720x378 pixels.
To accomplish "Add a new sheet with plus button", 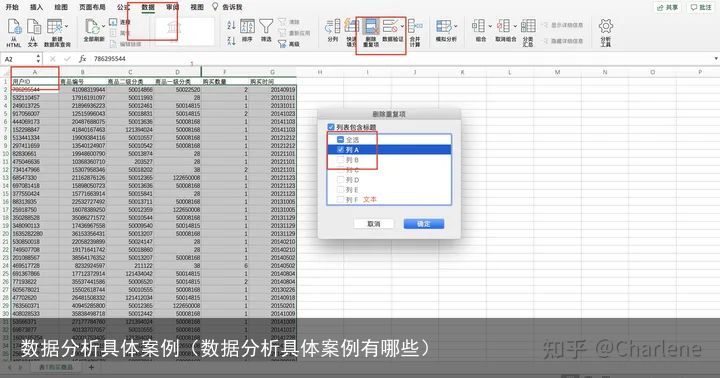I will coord(91,367).
